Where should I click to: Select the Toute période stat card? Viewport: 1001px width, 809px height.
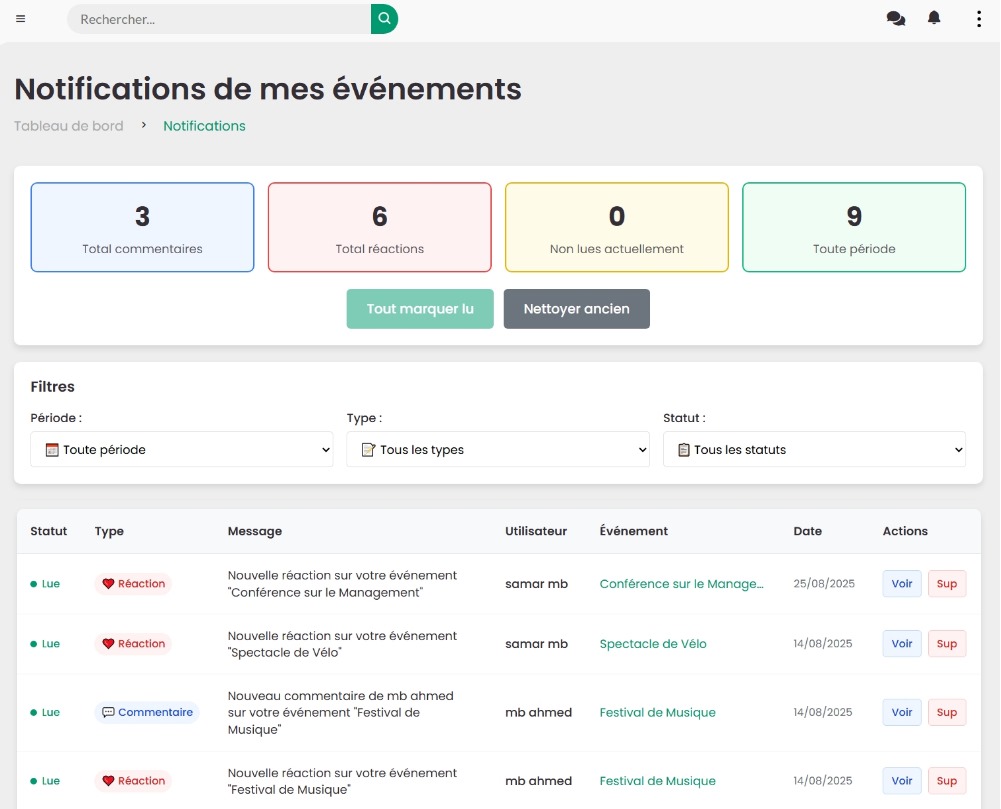(x=854, y=227)
